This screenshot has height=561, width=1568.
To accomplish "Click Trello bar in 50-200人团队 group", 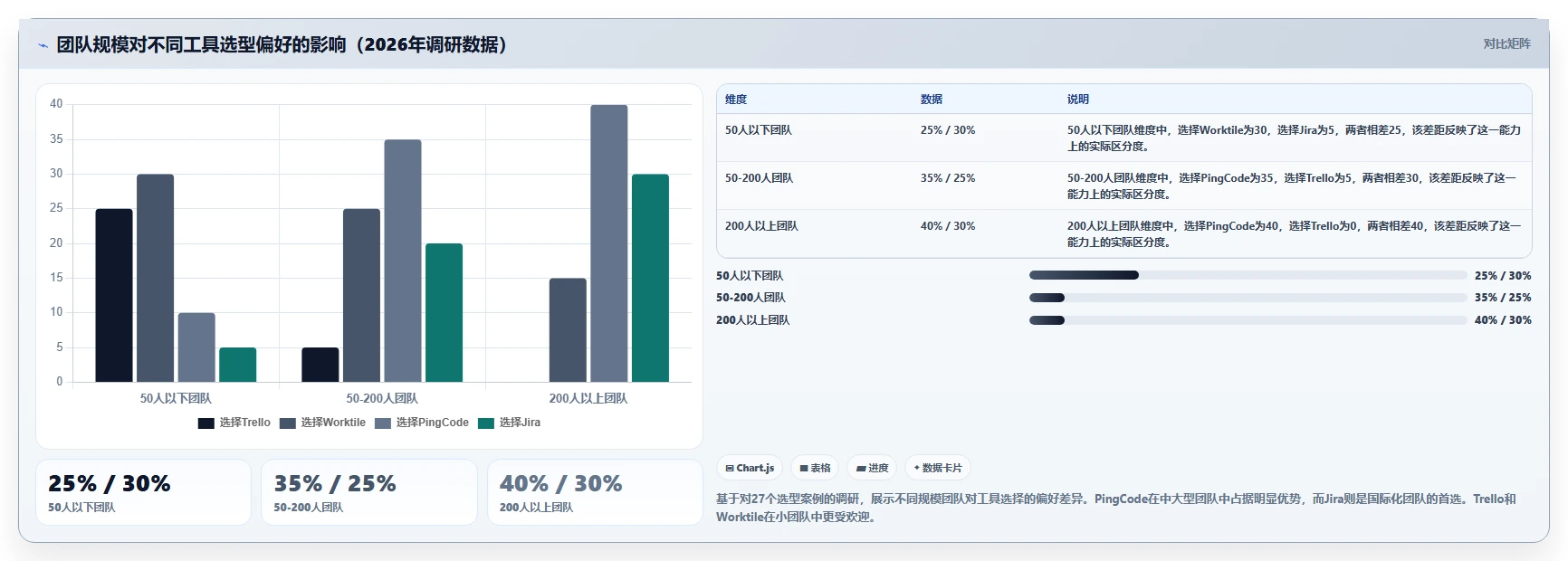I will coord(320,365).
